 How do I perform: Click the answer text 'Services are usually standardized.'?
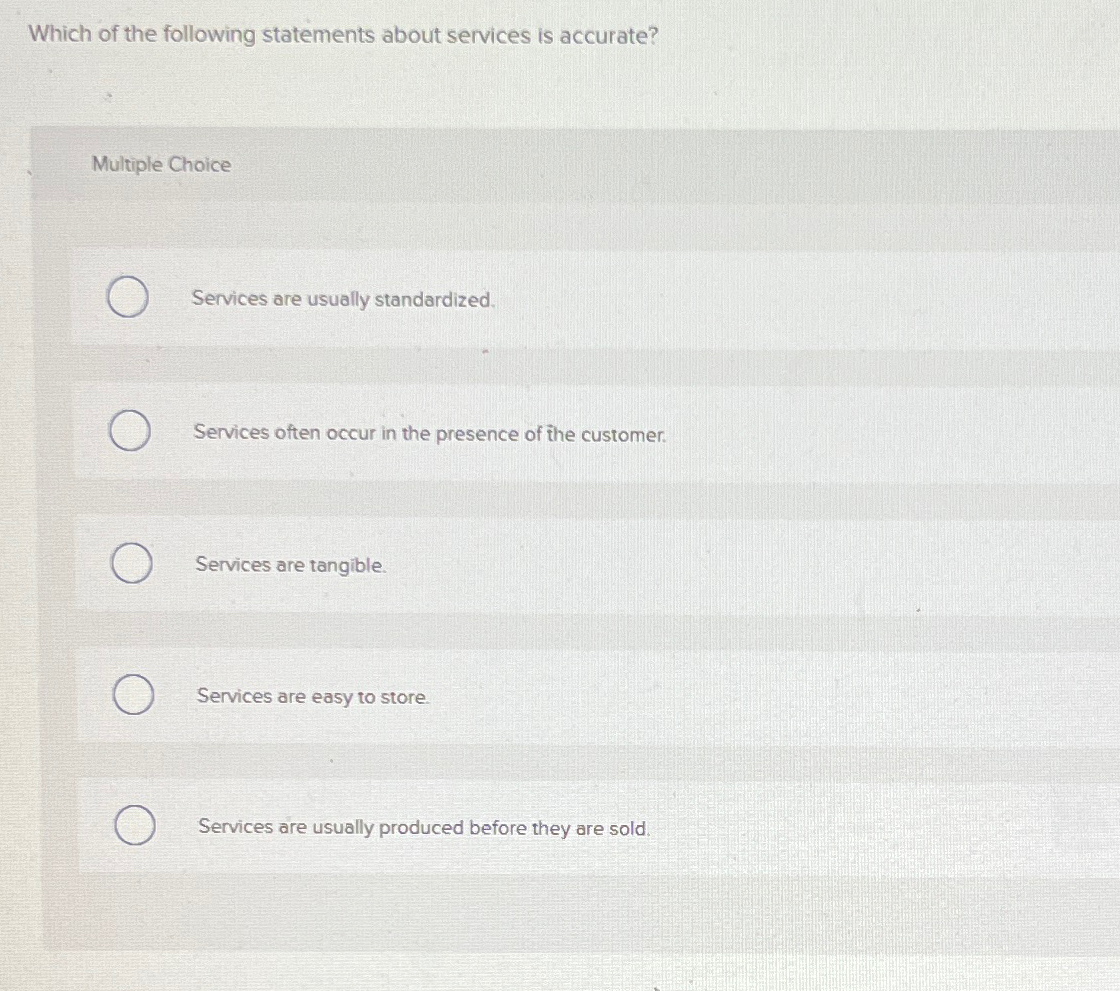coord(343,299)
